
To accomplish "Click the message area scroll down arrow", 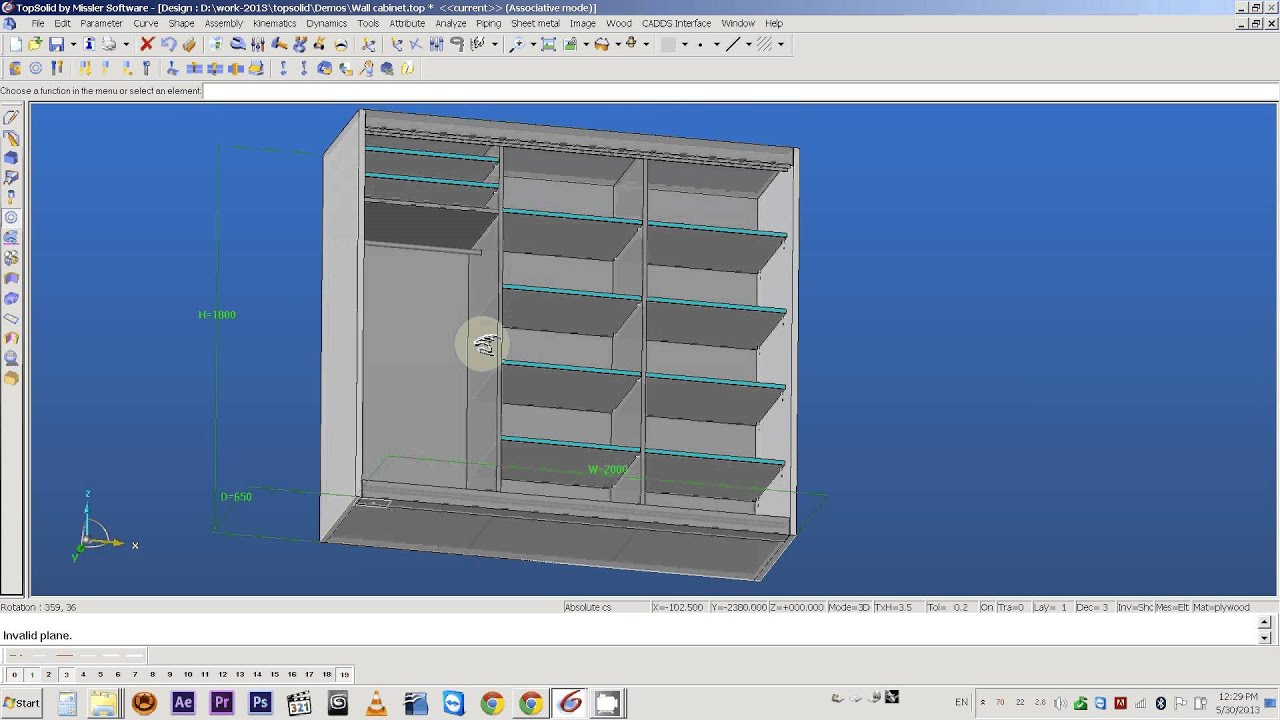I will [x=1264, y=638].
